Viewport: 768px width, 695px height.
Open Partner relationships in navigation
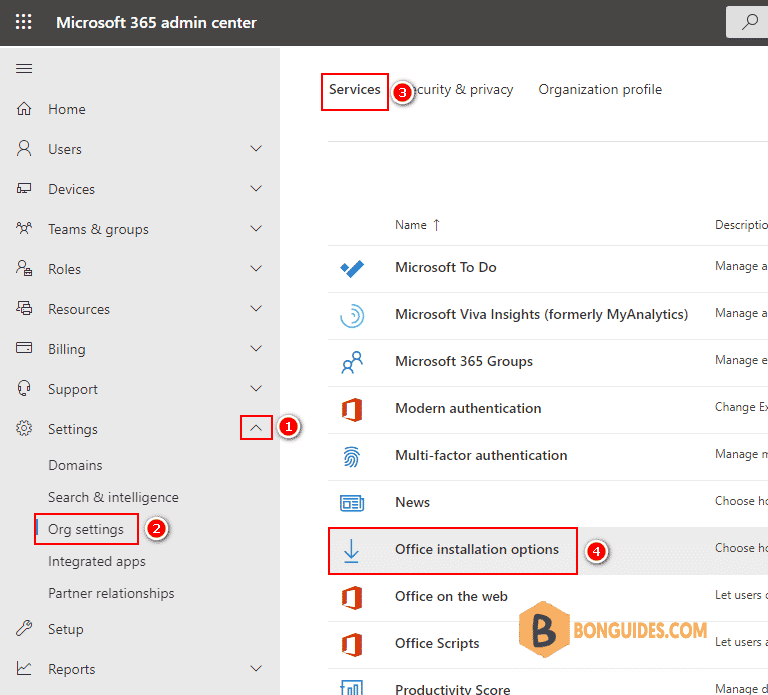[x=111, y=593]
